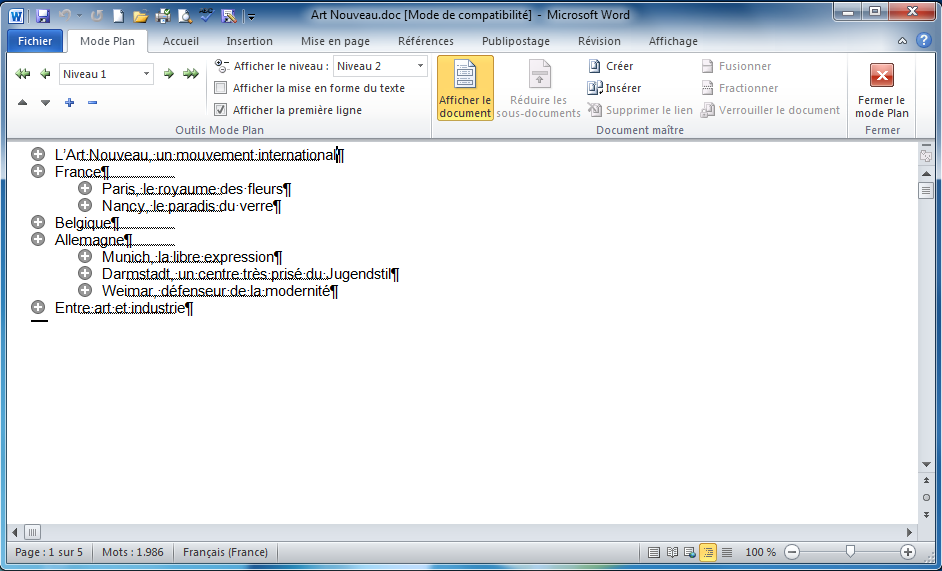
Task: Click the Insérer subdocument button
Action: pos(615,88)
